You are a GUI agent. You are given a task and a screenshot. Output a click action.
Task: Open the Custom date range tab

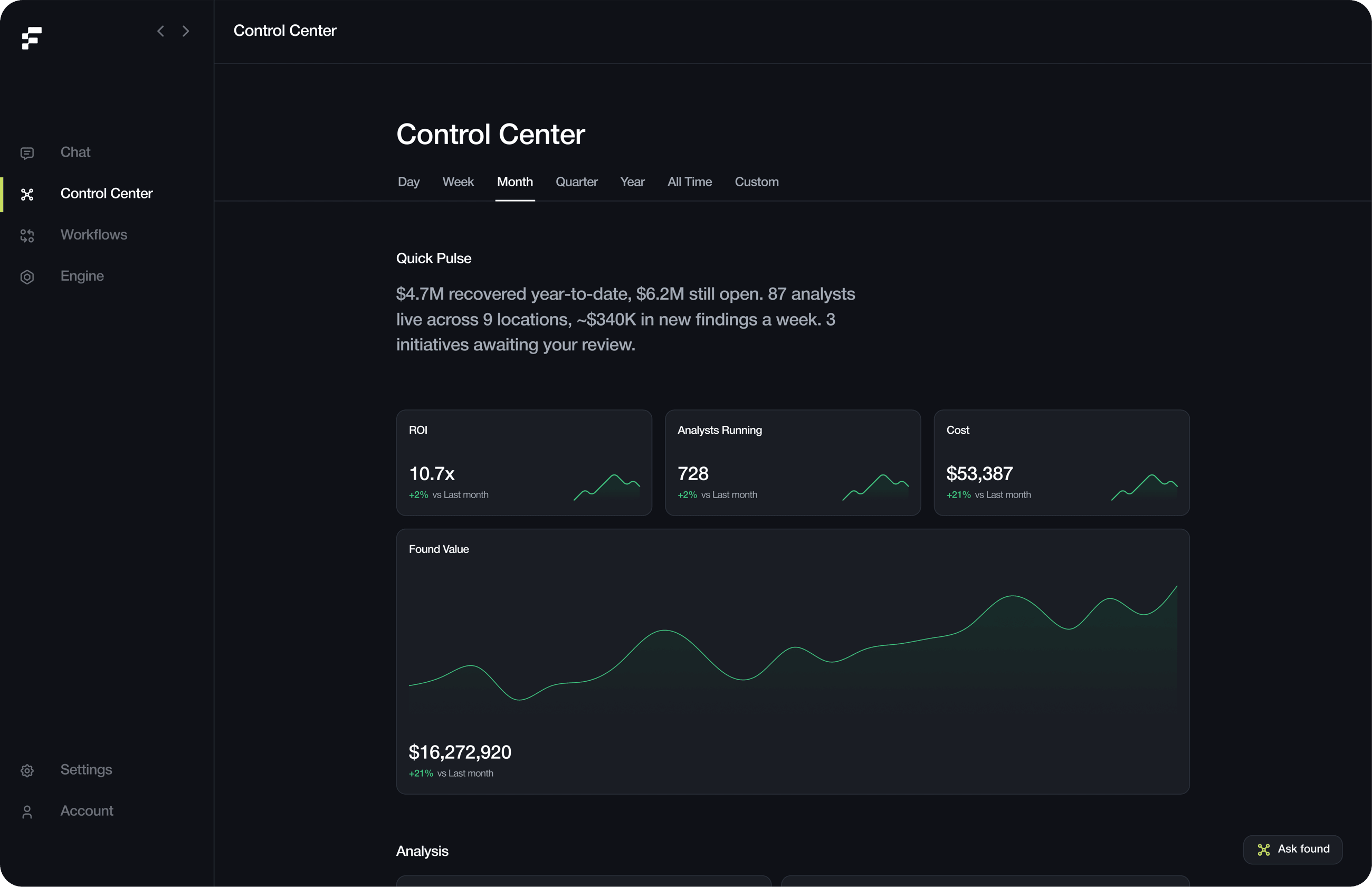point(756,182)
